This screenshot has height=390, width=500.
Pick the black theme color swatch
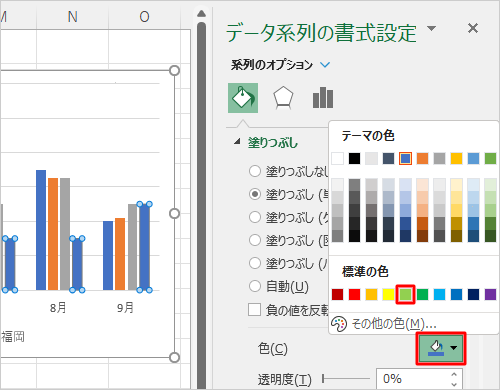pos(354,158)
